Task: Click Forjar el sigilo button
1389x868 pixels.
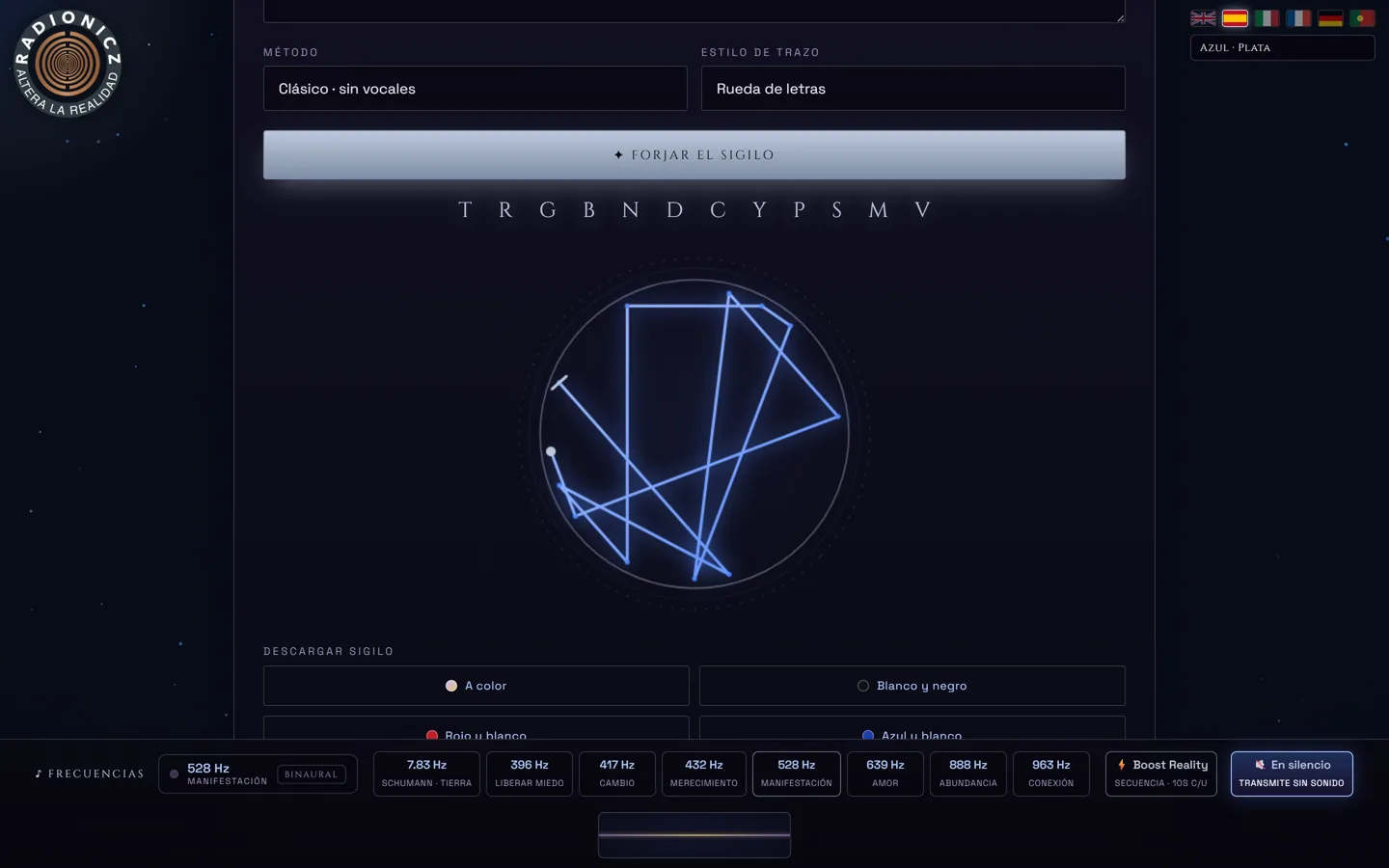Action: pyautogui.click(x=694, y=154)
